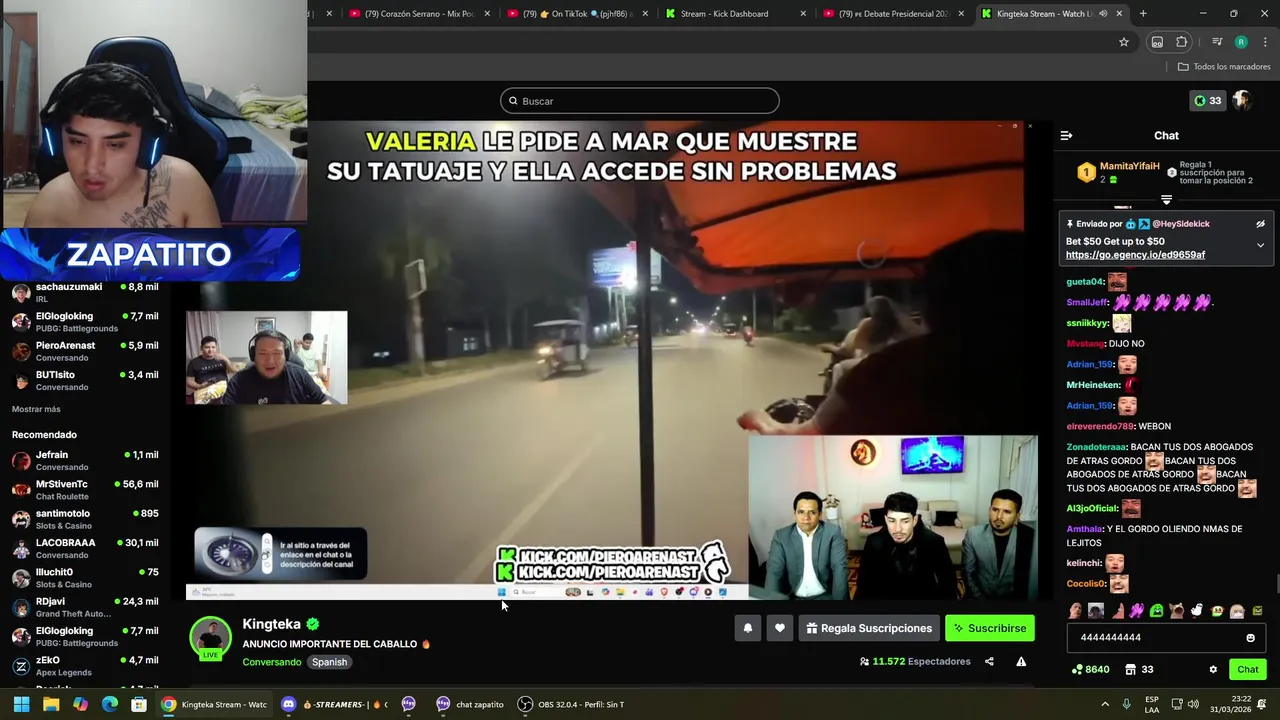Click the heart follow icon
This screenshot has width=1280, height=720.
tap(780, 628)
